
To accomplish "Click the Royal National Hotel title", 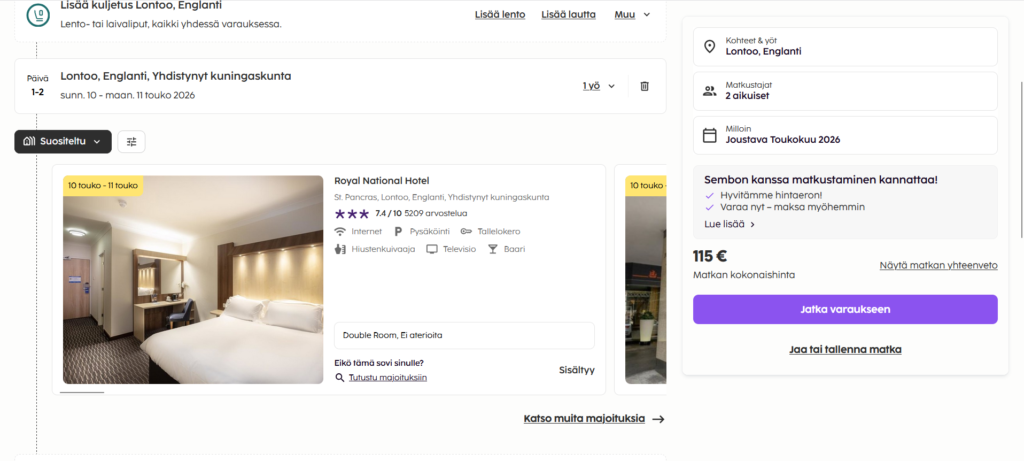I will coord(381,181).
